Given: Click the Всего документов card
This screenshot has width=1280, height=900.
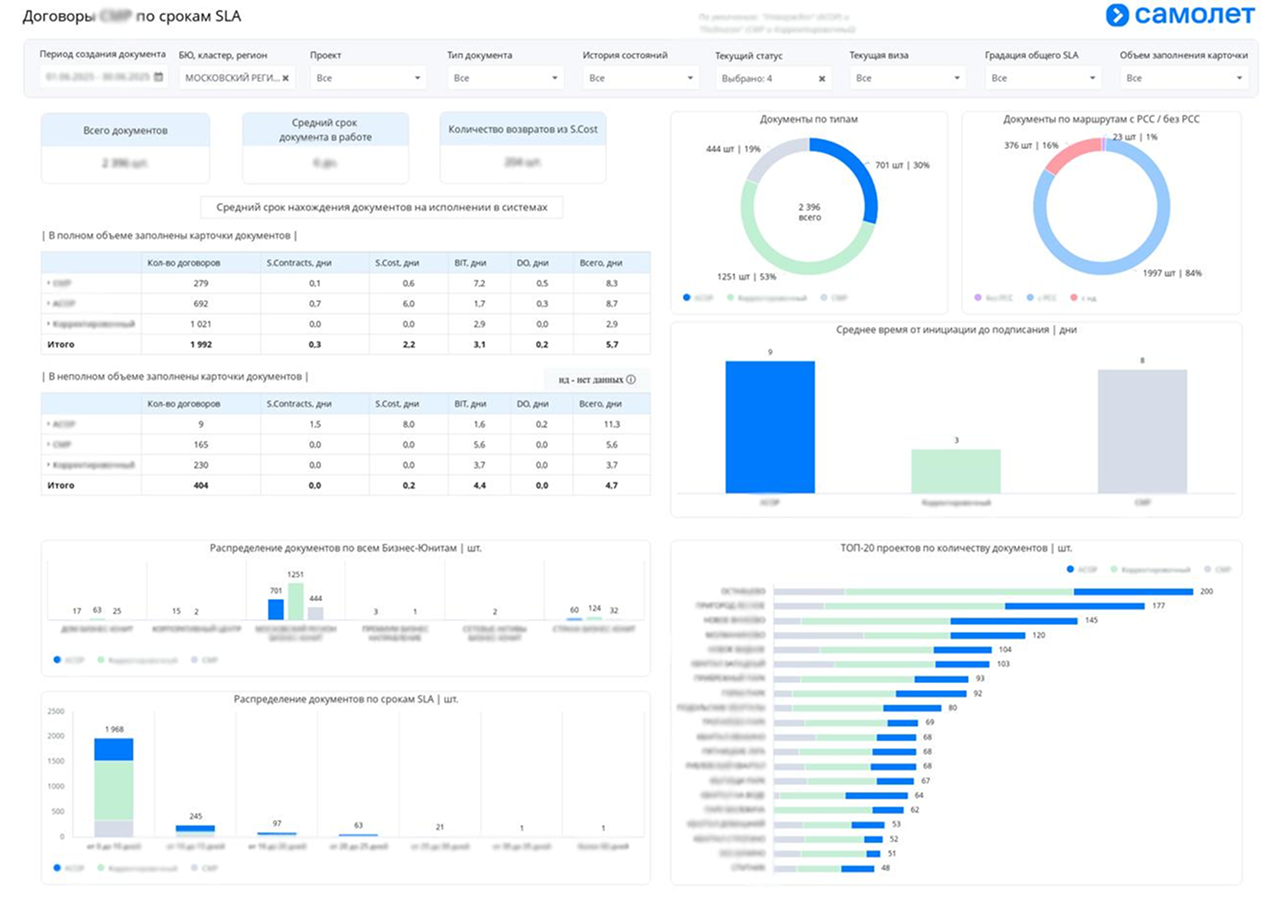Looking at the screenshot, I should (125, 148).
